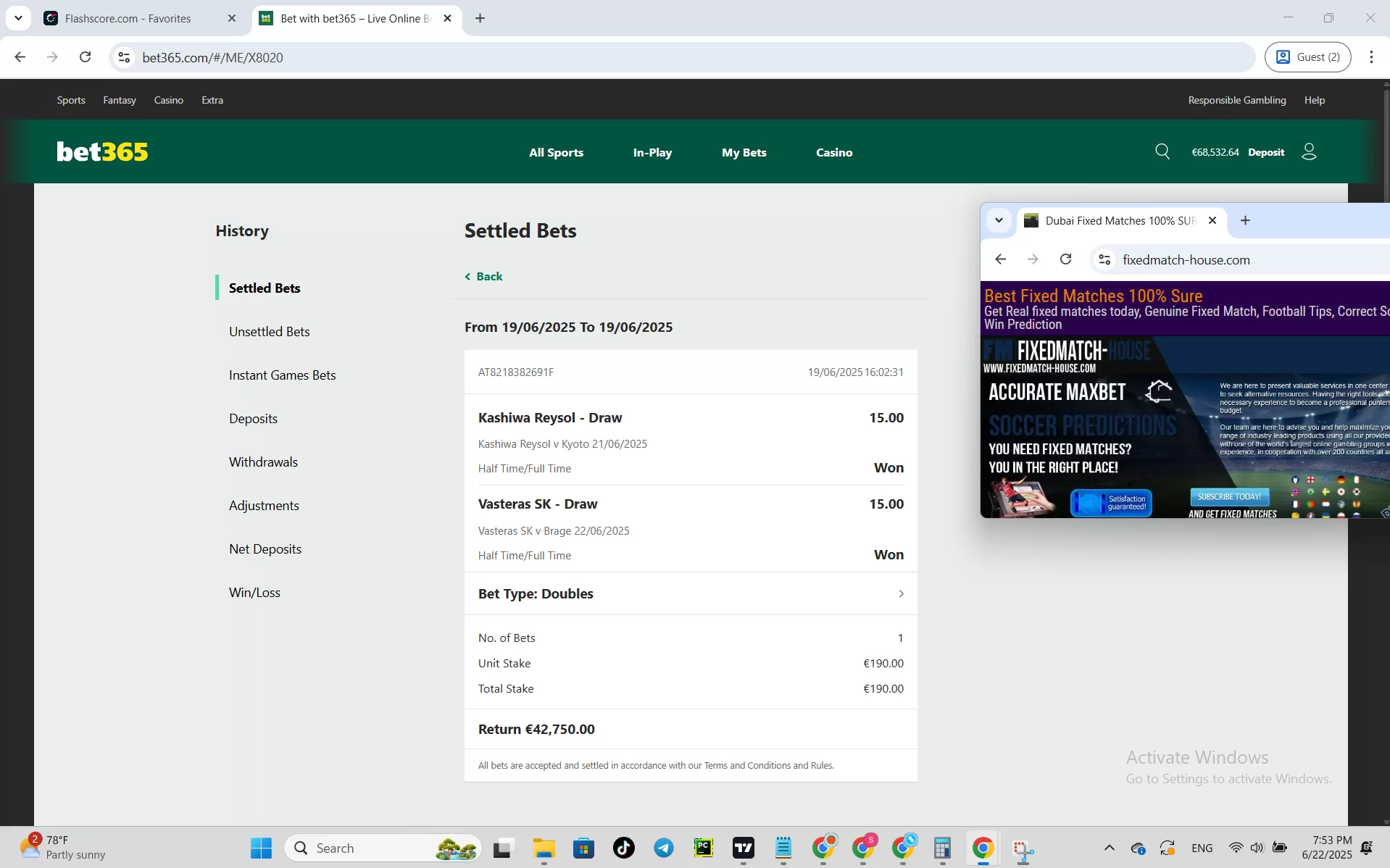Launch TikTok from the taskbar
1390x868 pixels.
[x=623, y=848]
